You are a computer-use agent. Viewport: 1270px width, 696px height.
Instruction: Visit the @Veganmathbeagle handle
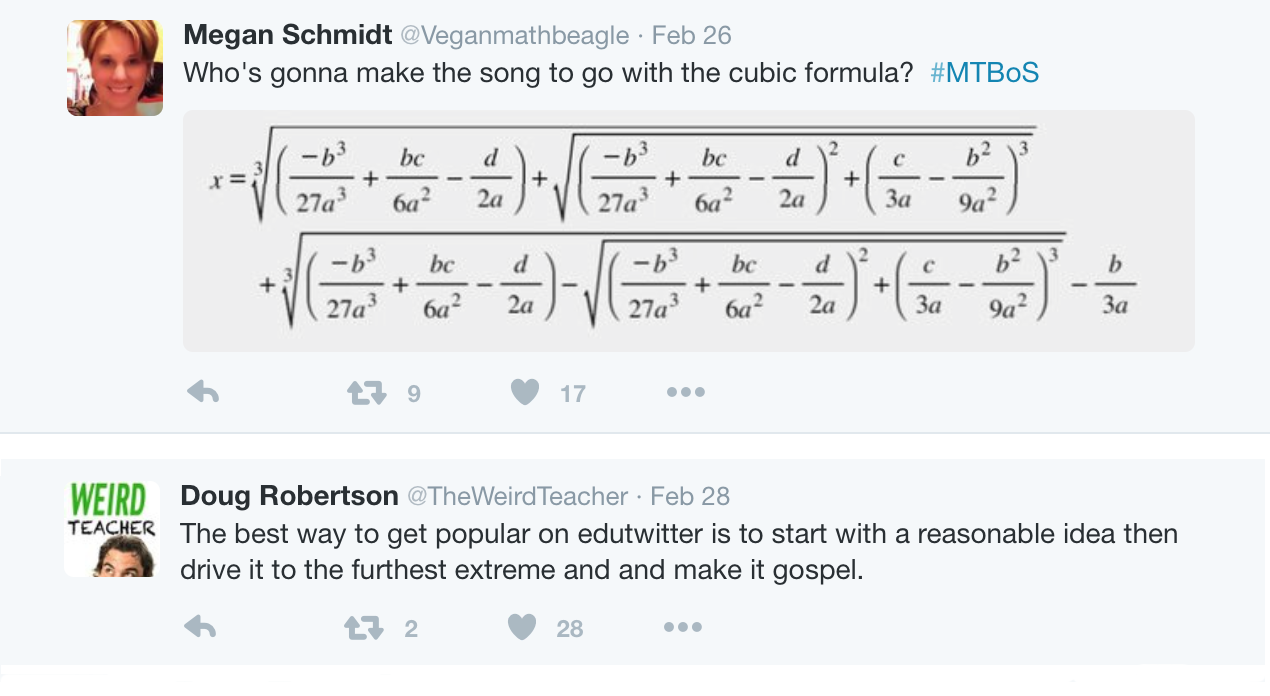pos(514,36)
